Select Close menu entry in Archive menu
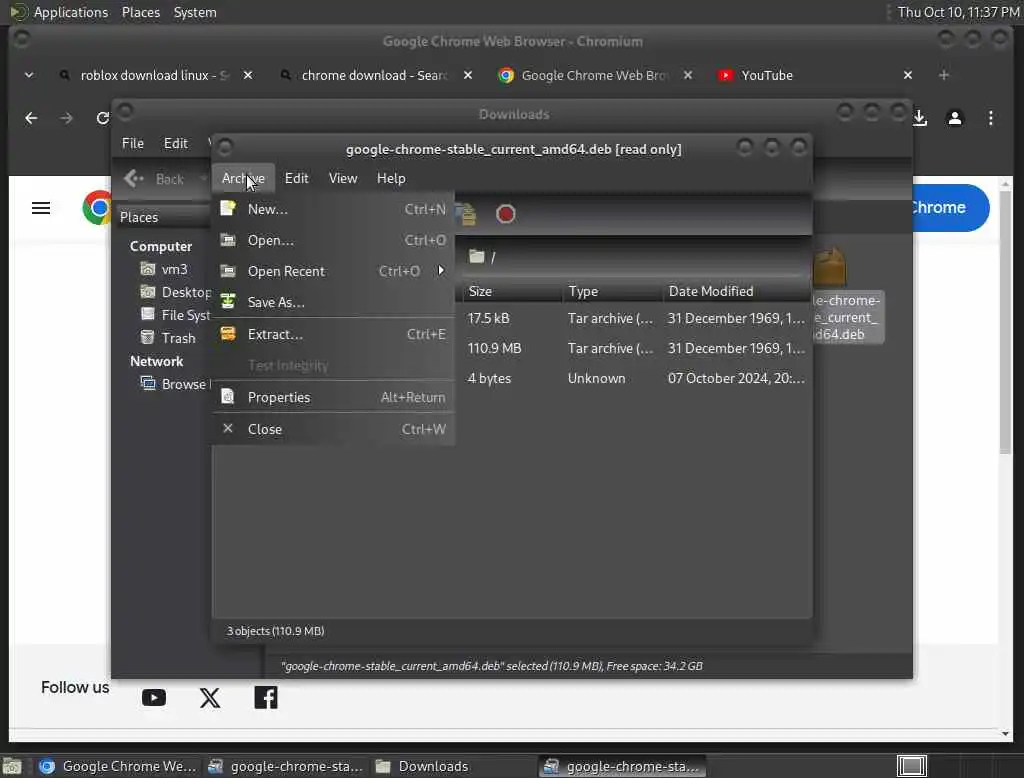The width and height of the screenshot is (1024, 778). tap(333, 429)
